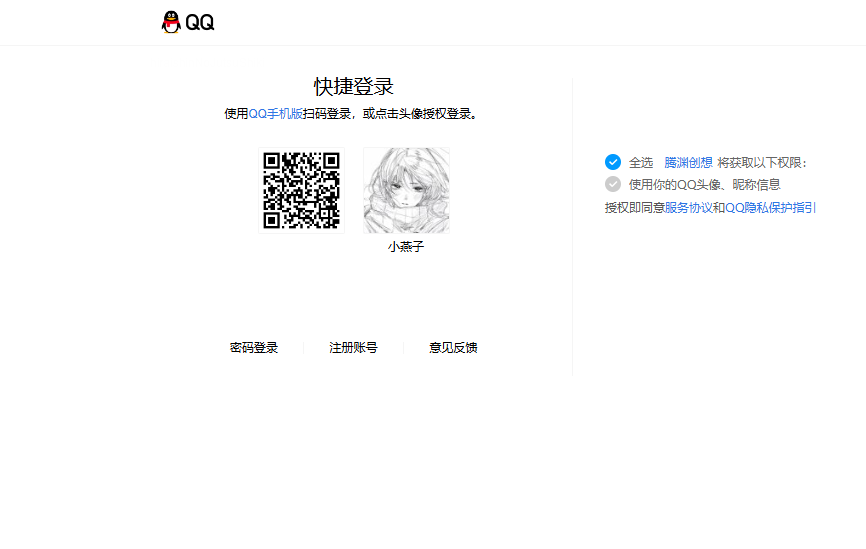Open 意见反馈 feedback link

tap(453, 348)
